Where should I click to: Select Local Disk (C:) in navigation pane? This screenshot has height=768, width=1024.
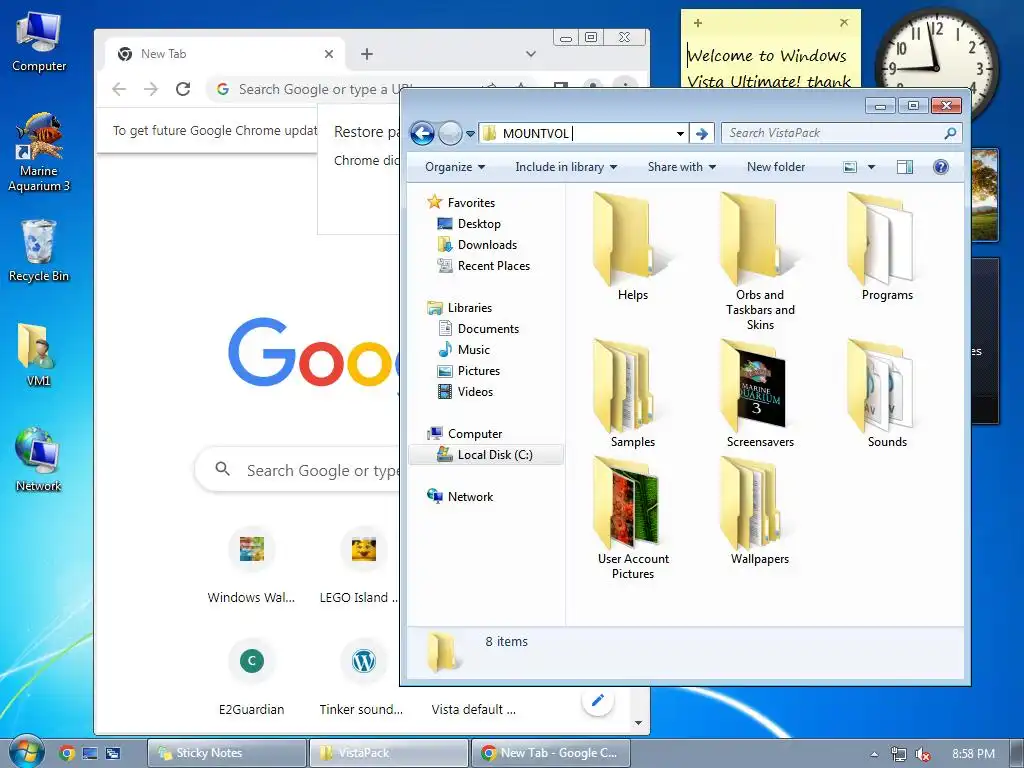click(486, 455)
